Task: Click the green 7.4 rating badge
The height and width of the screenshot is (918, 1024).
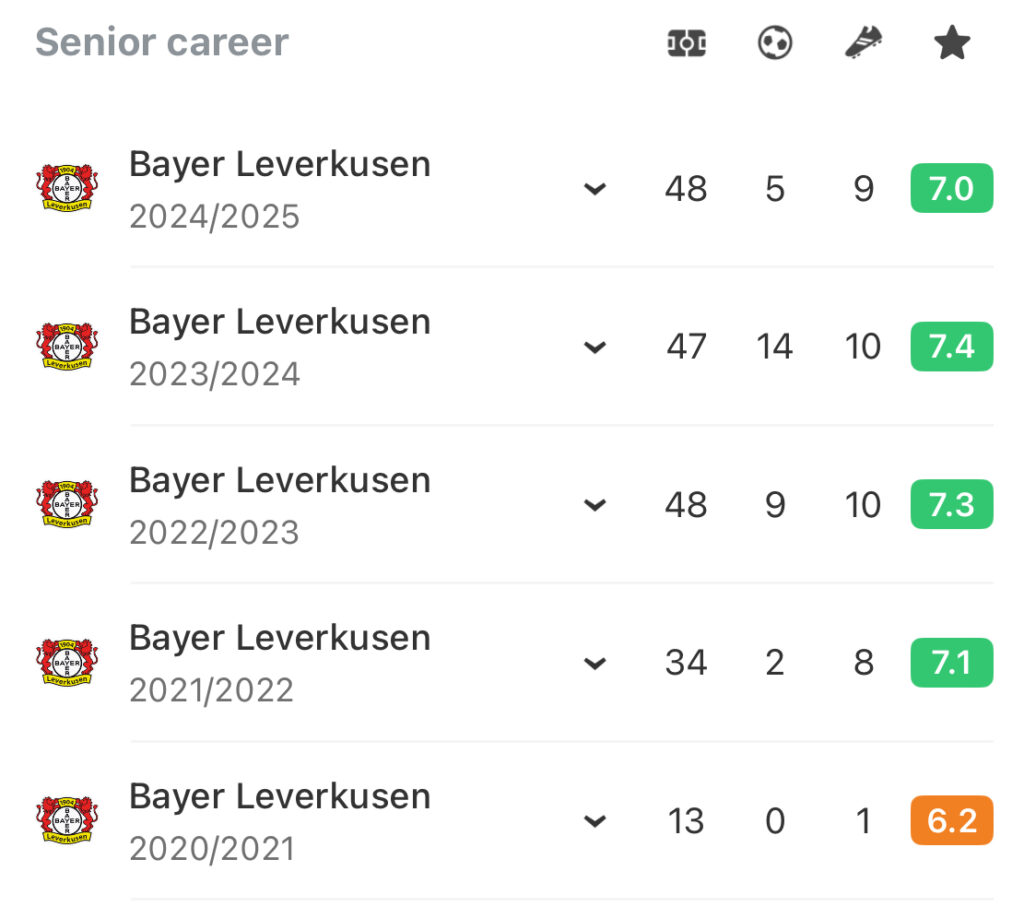Action: tap(952, 346)
